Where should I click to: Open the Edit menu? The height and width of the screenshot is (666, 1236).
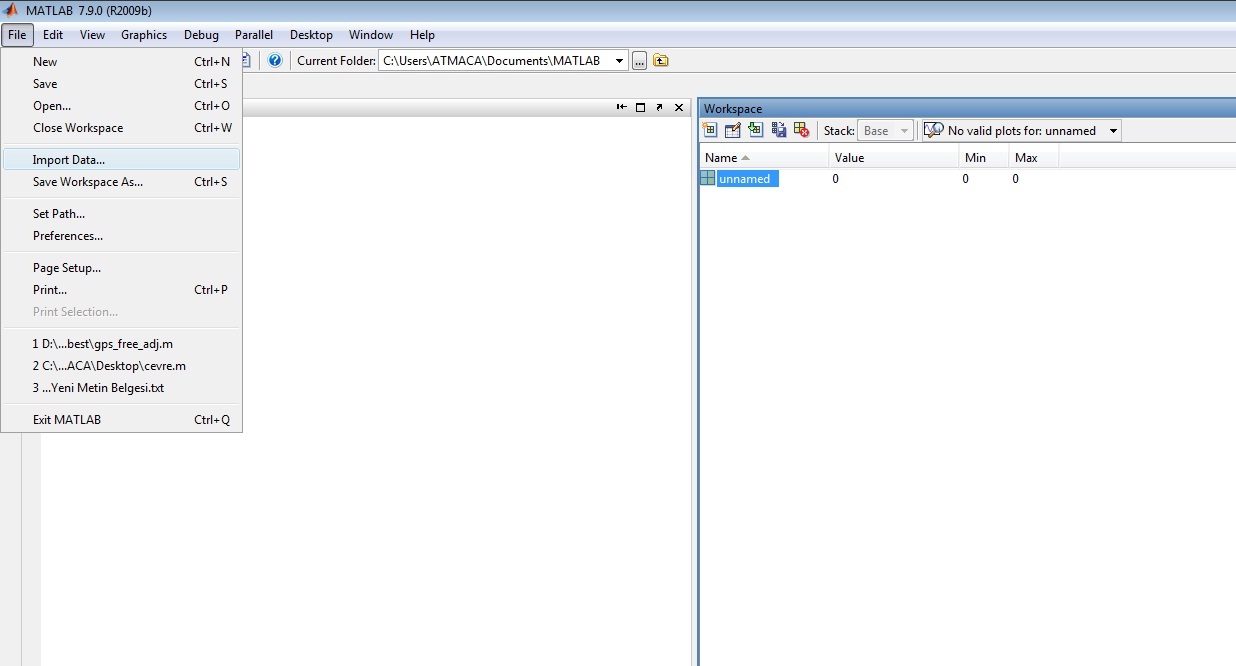pyautogui.click(x=53, y=35)
